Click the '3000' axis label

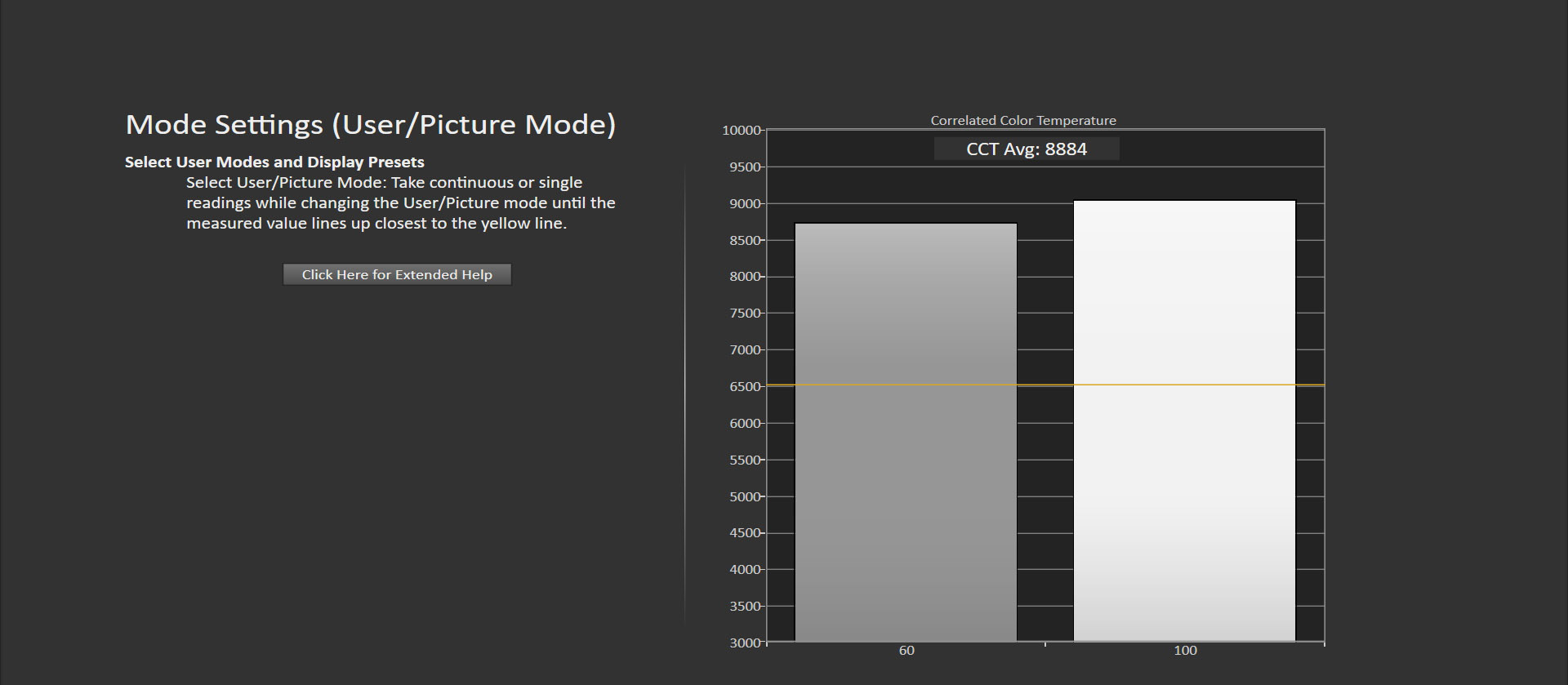(x=746, y=643)
